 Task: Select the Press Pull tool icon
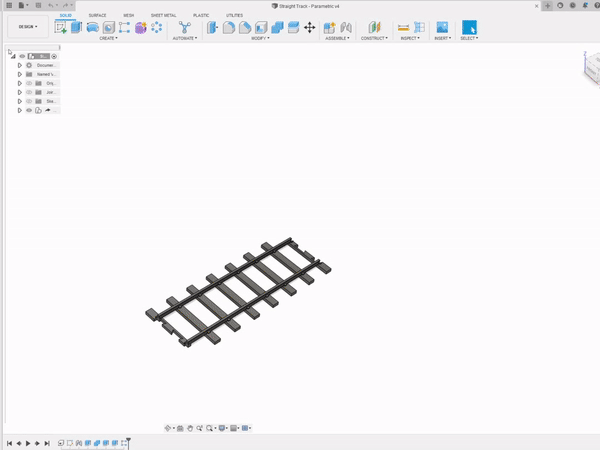[x=212, y=28]
